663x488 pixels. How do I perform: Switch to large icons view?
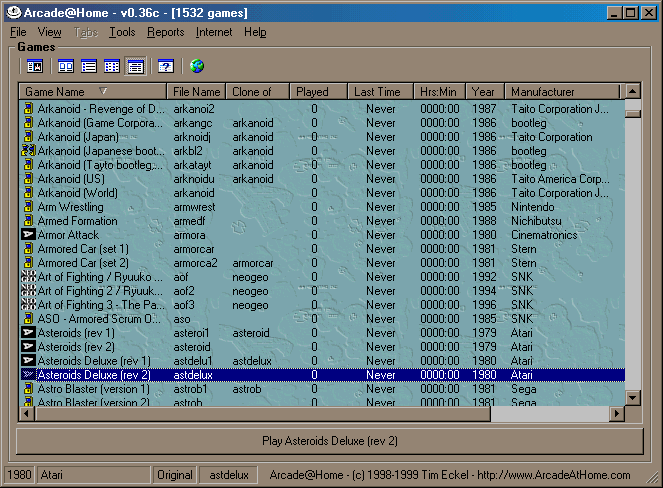coord(66,66)
